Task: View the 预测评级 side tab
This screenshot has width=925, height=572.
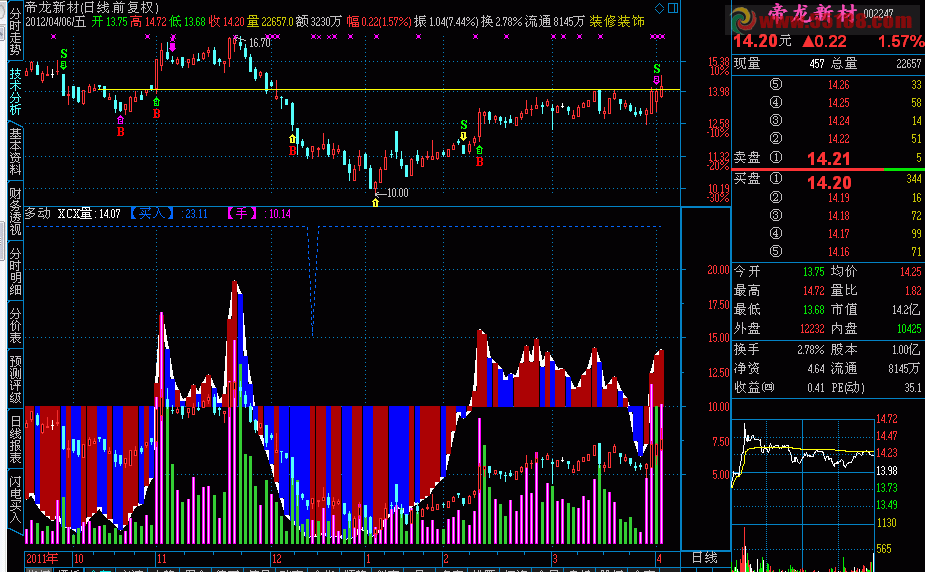Action: [x=15, y=379]
